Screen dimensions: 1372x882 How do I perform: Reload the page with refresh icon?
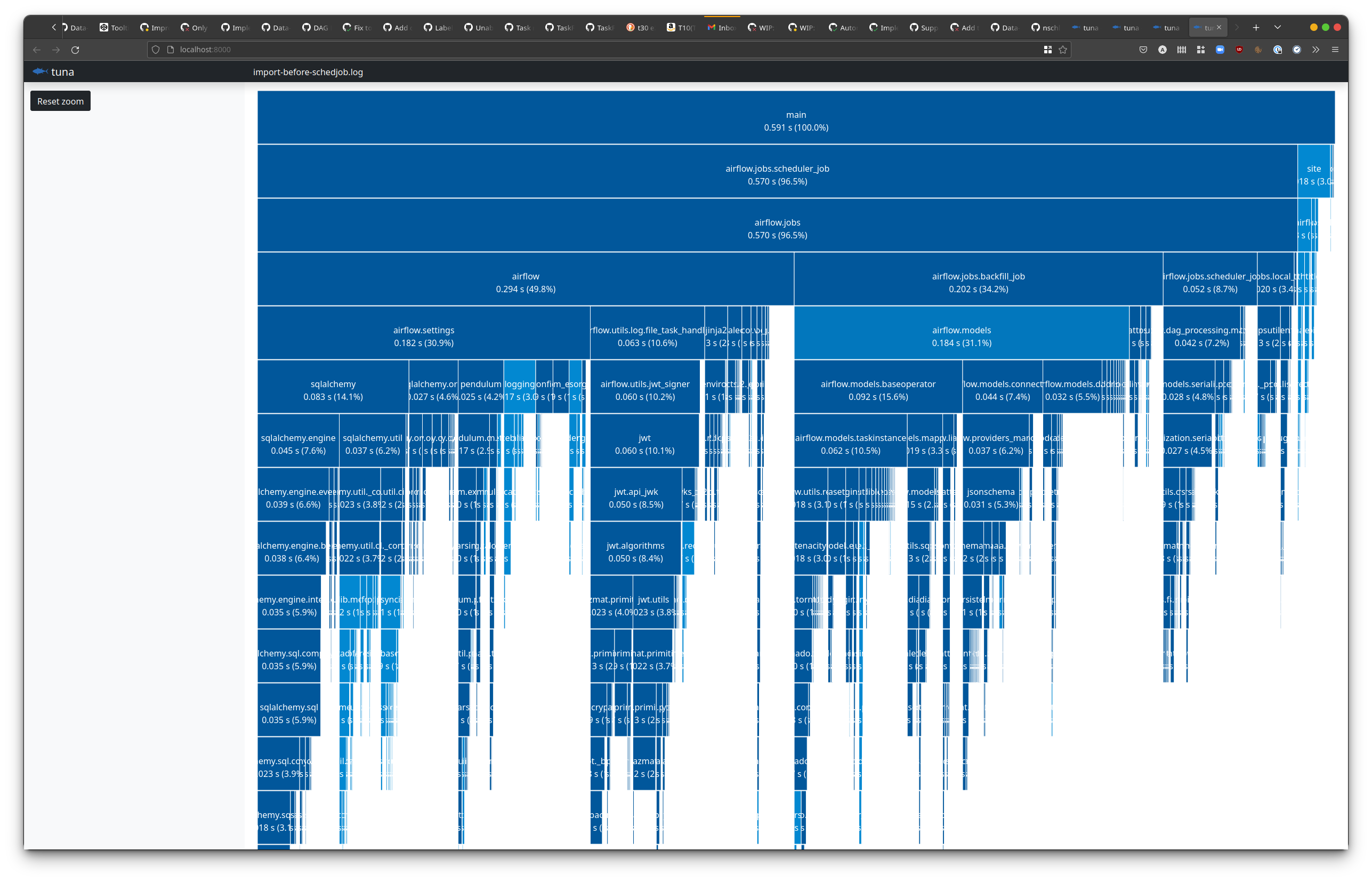click(x=75, y=50)
